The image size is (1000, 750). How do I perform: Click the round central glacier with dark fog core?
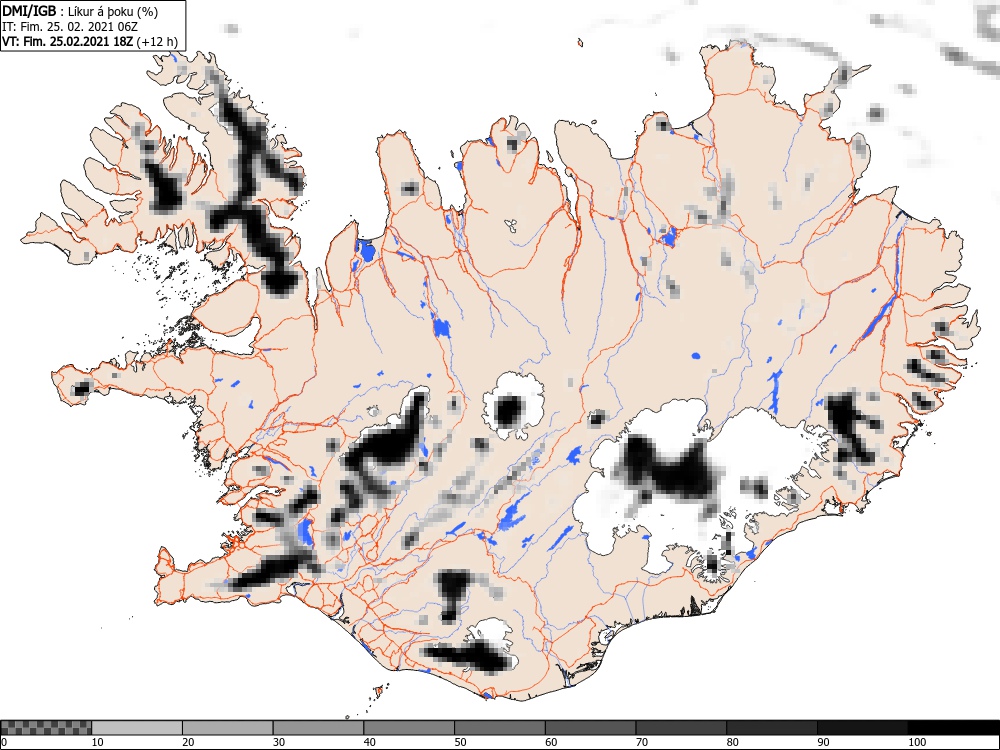pyautogui.click(x=513, y=407)
